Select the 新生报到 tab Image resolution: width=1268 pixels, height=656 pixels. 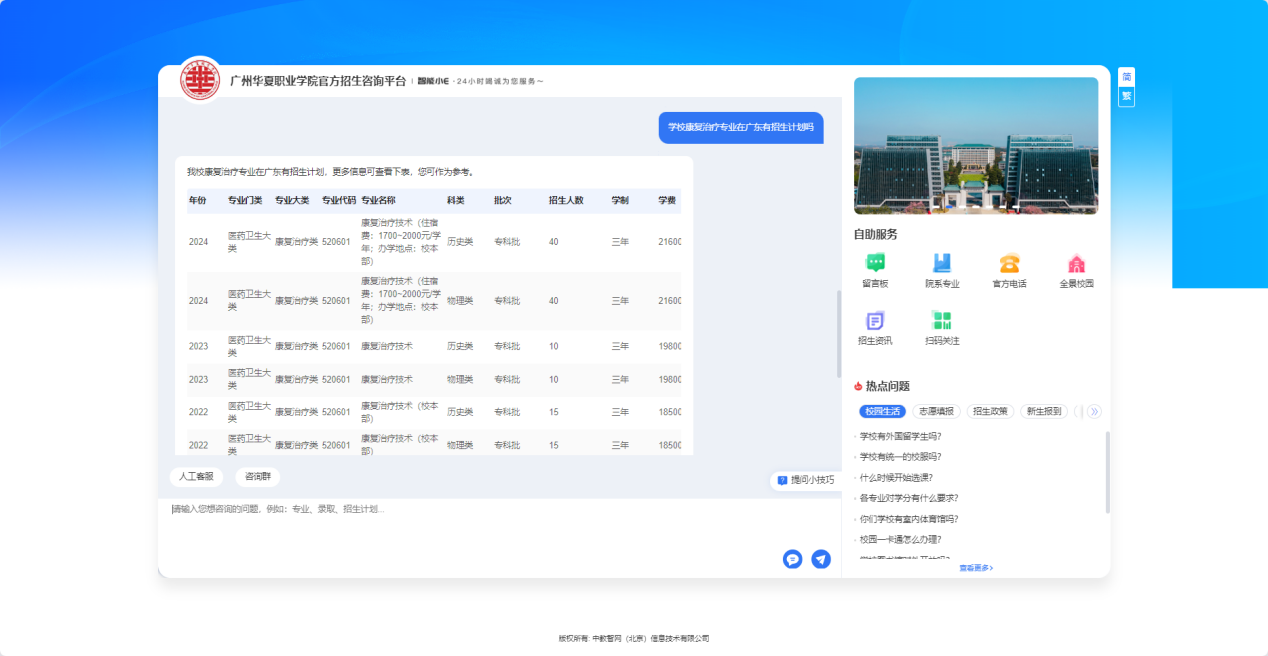click(x=1044, y=411)
